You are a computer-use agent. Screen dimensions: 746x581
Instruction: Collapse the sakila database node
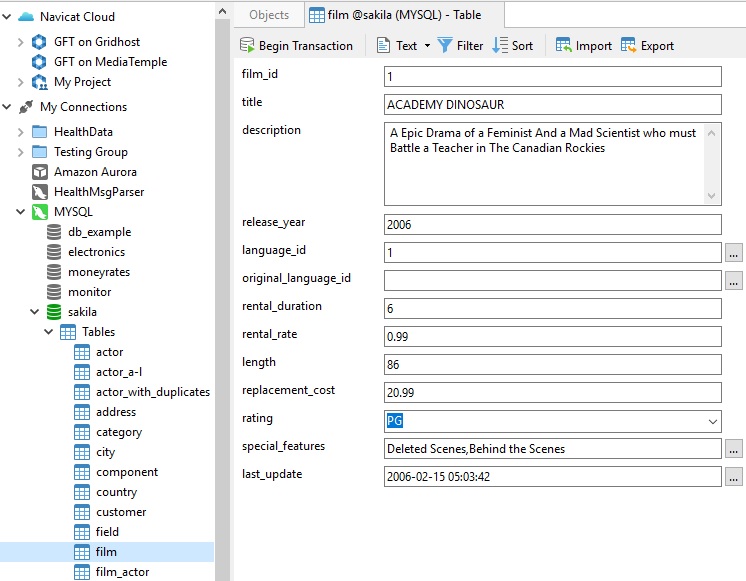point(34,312)
